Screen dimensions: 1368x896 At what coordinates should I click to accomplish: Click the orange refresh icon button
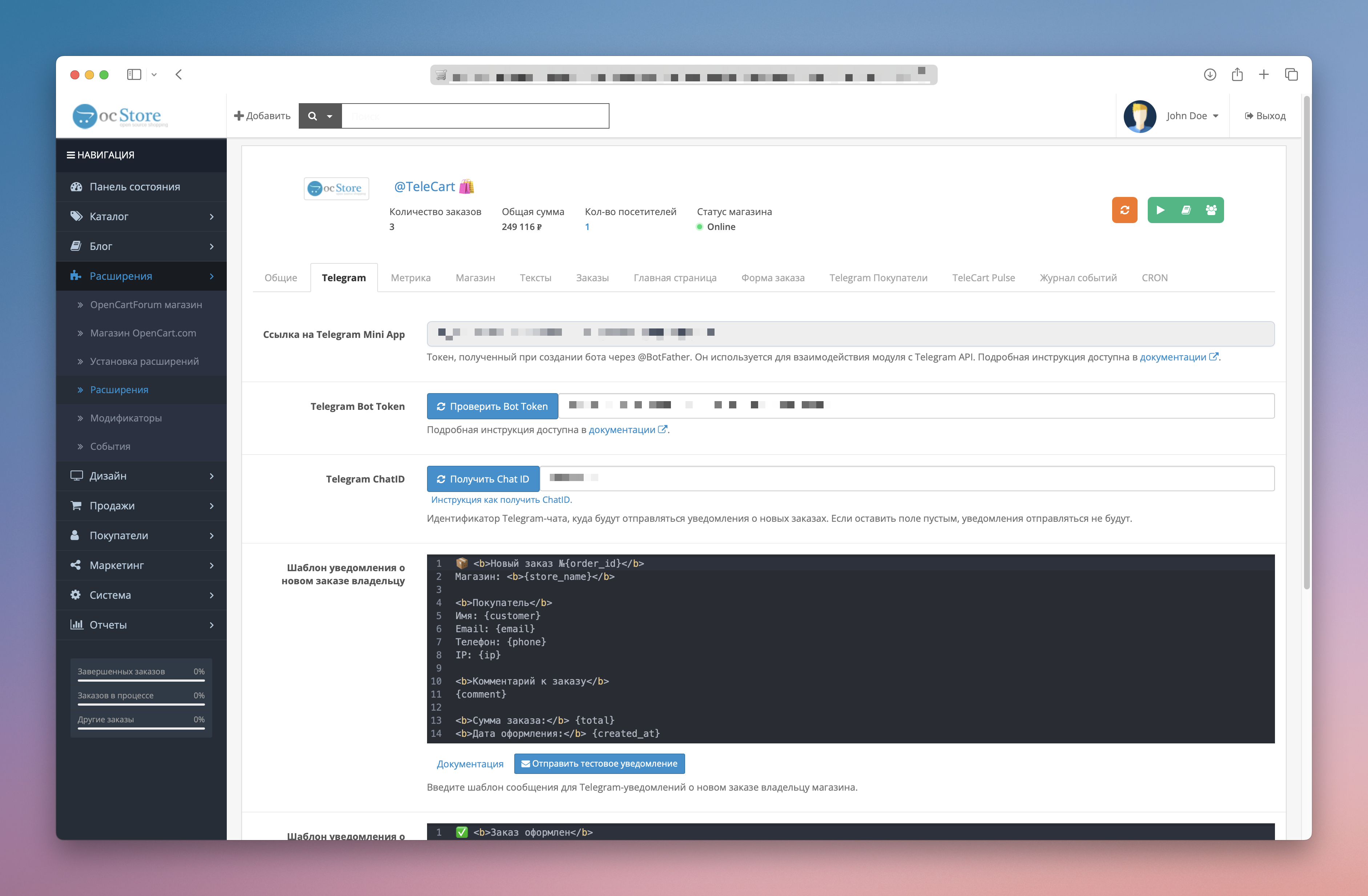(x=1124, y=210)
